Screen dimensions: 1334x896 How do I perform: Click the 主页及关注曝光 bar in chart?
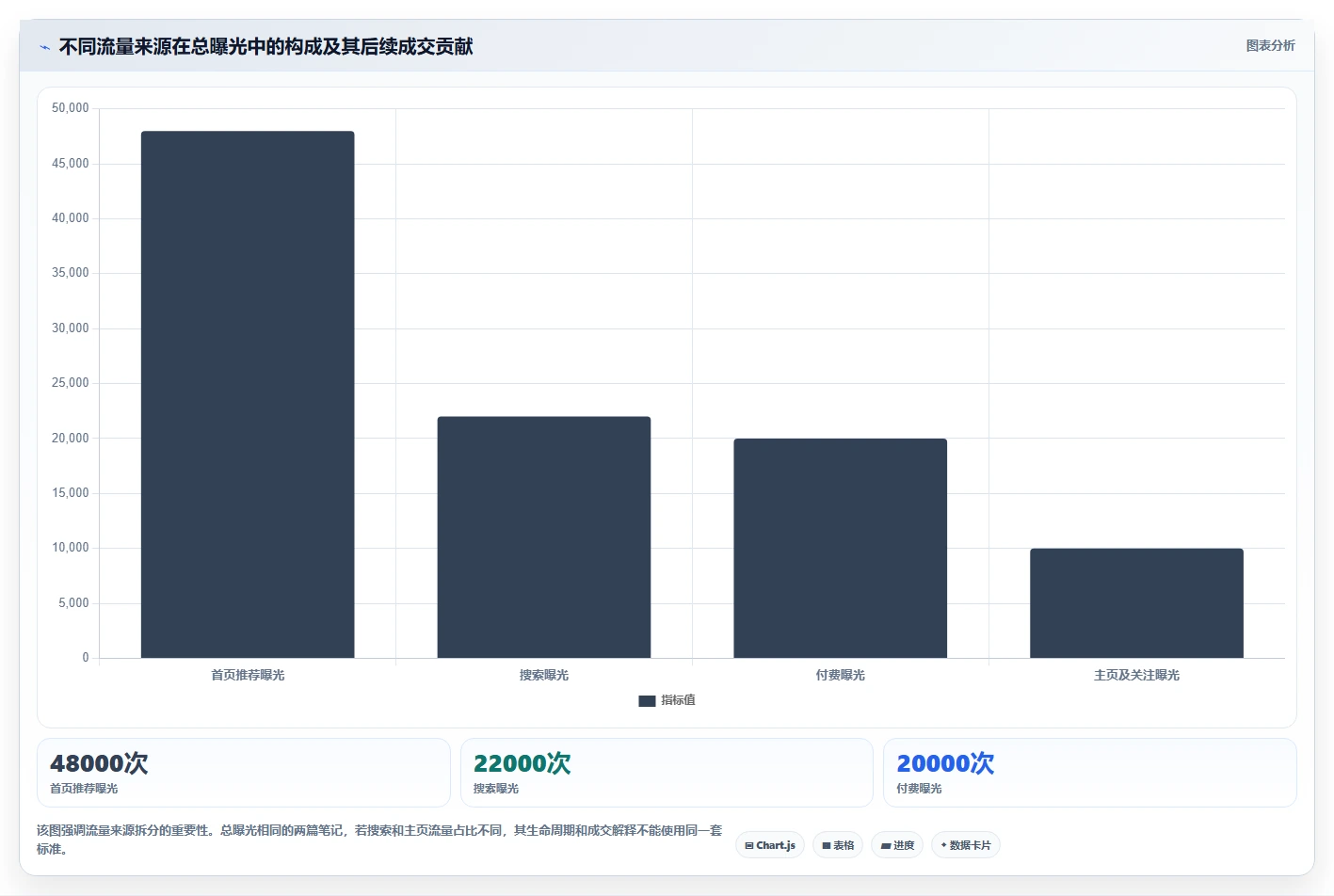(x=1136, y=603)
